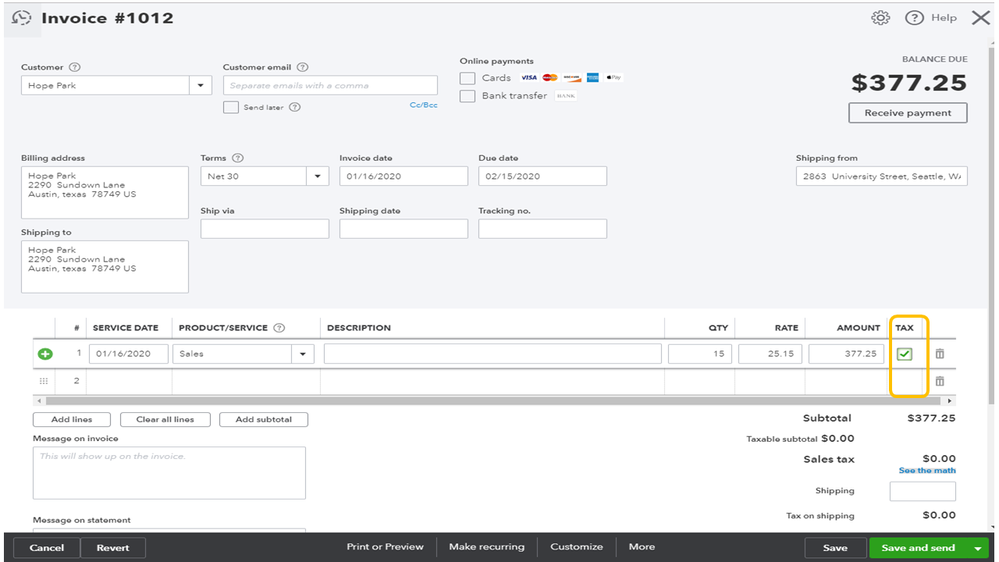
Task: Check the Send later checkbox
Action: [x=231, y=107]
